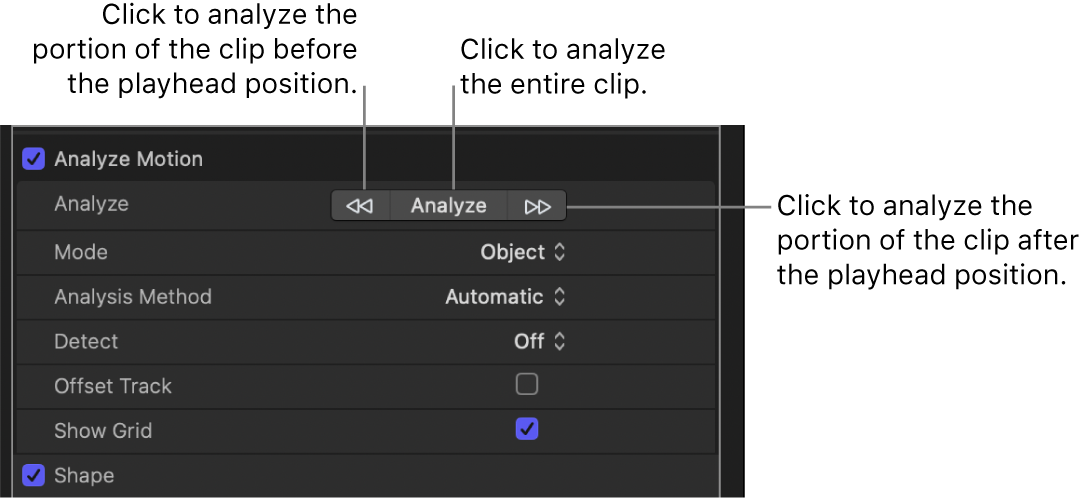Viewport: 1088px width, 500px height.
Task: Click the analyze forward double-arrow button
Action: tap(537, 206)
